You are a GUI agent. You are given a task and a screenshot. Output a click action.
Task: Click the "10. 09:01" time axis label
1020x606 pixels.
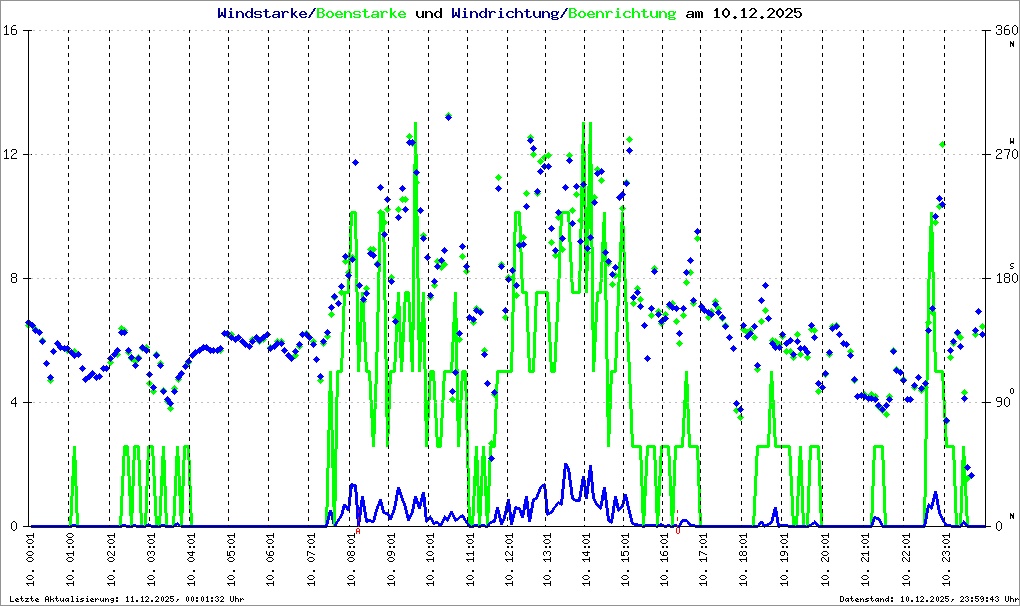click(389, 558)
